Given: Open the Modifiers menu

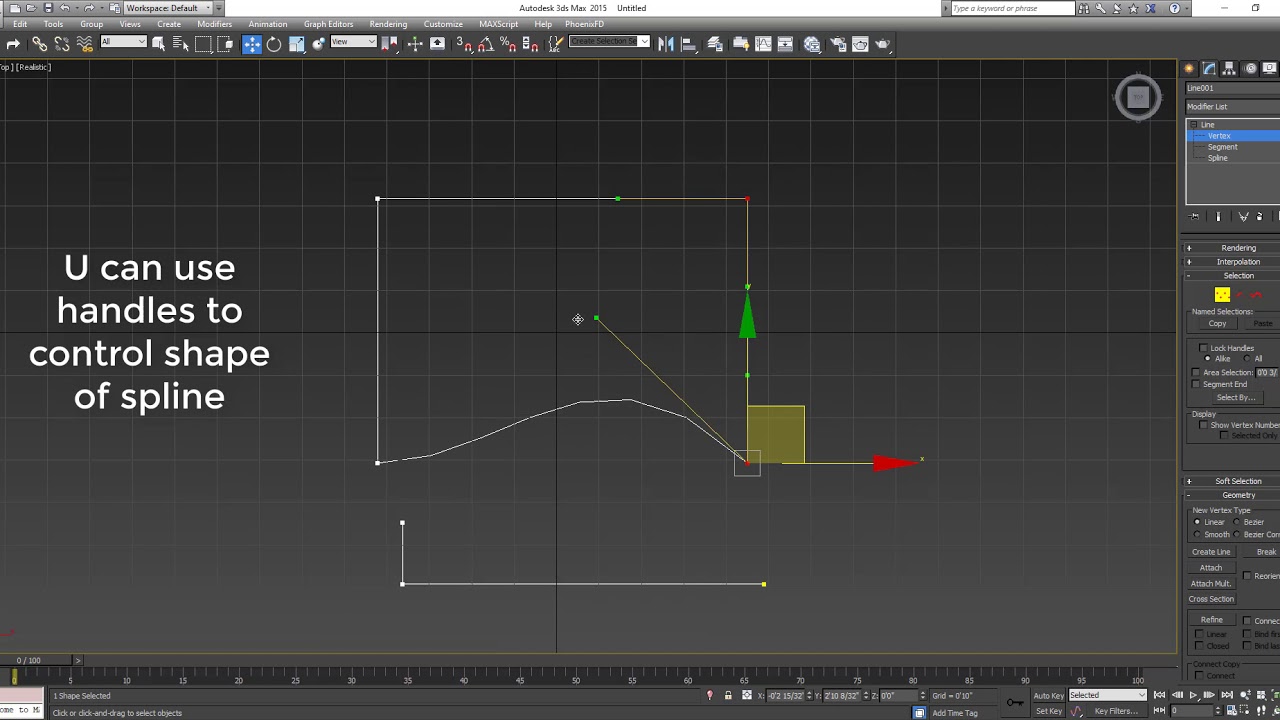Looking at the screenshot, I should (x=214, y=24).
